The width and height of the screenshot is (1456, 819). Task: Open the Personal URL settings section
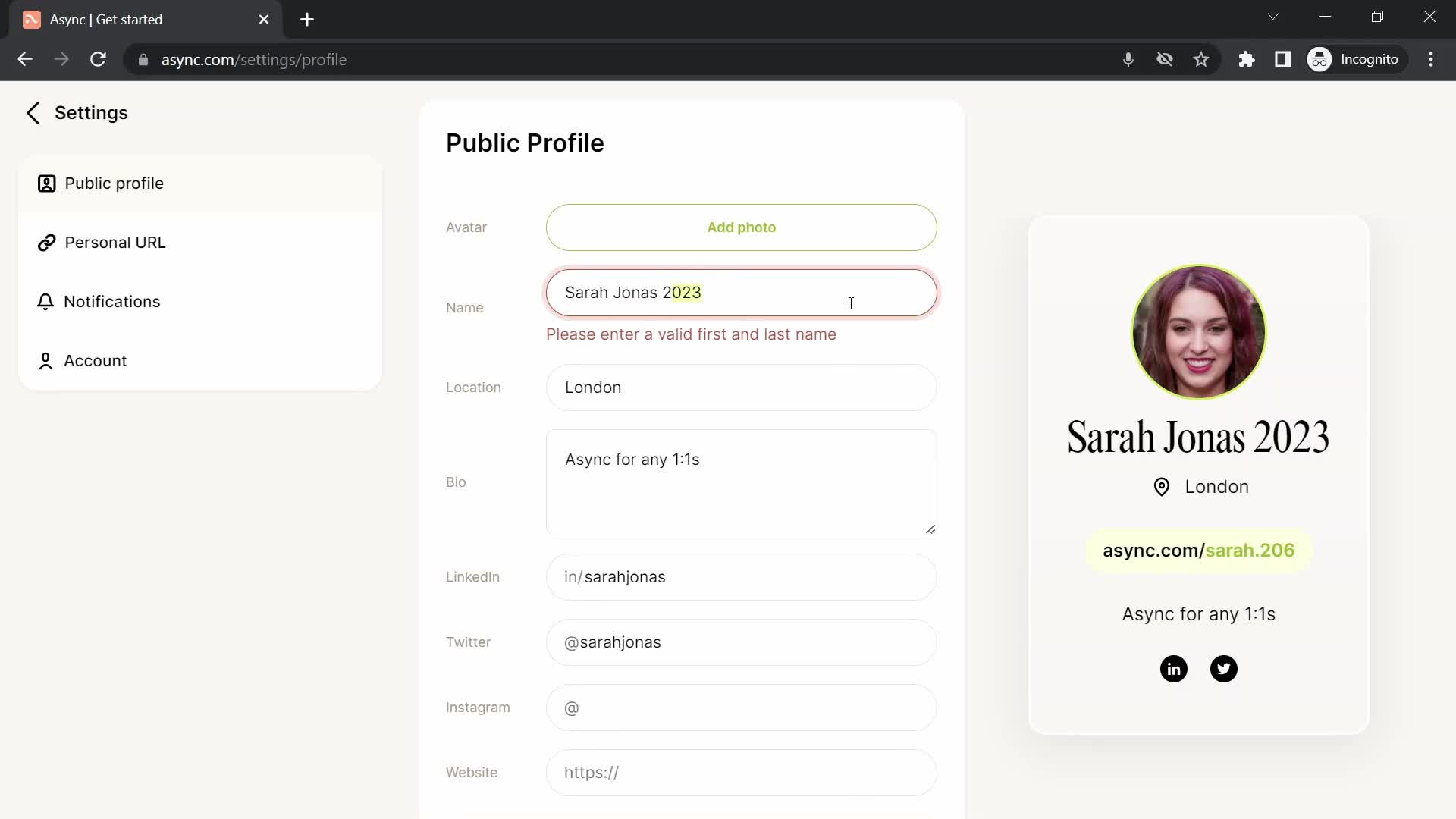click(200, 243)
